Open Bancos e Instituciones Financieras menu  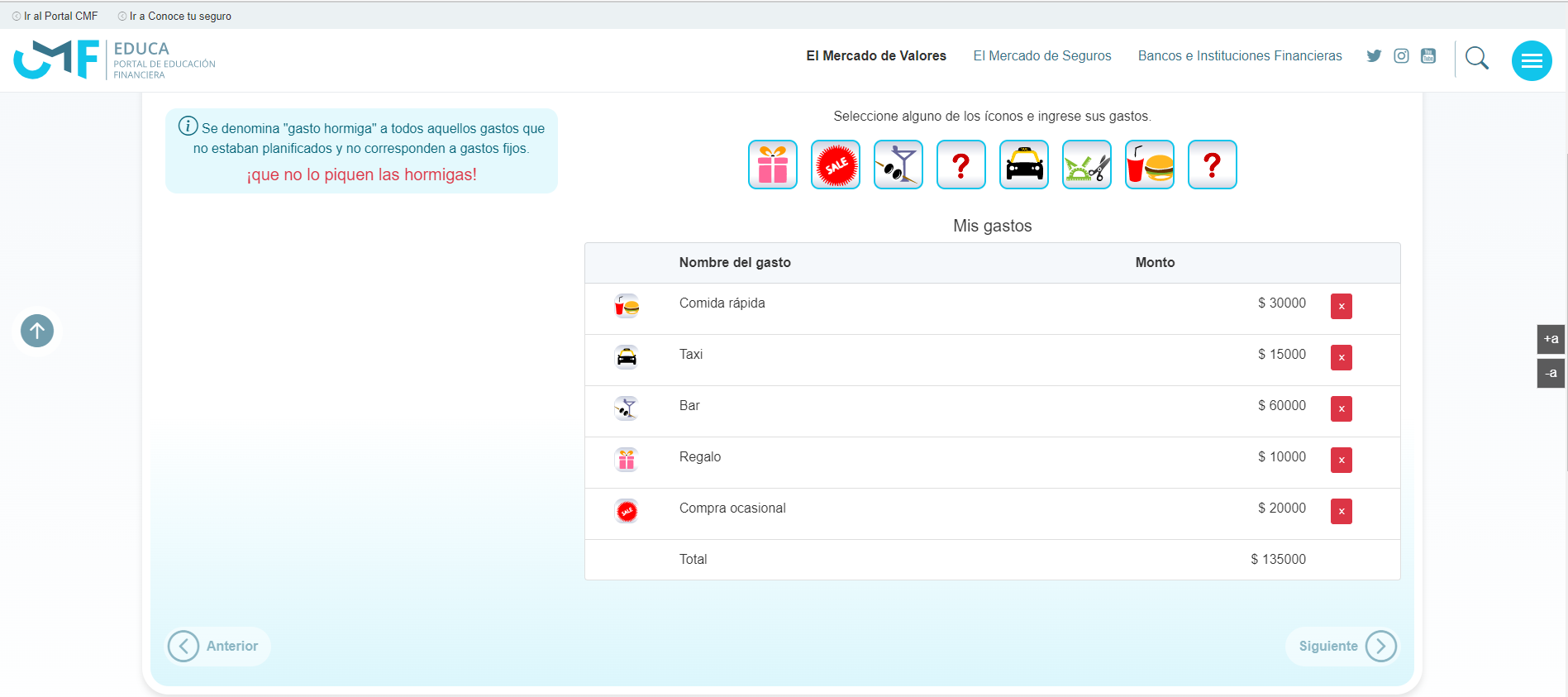(x=1240, y=55)
